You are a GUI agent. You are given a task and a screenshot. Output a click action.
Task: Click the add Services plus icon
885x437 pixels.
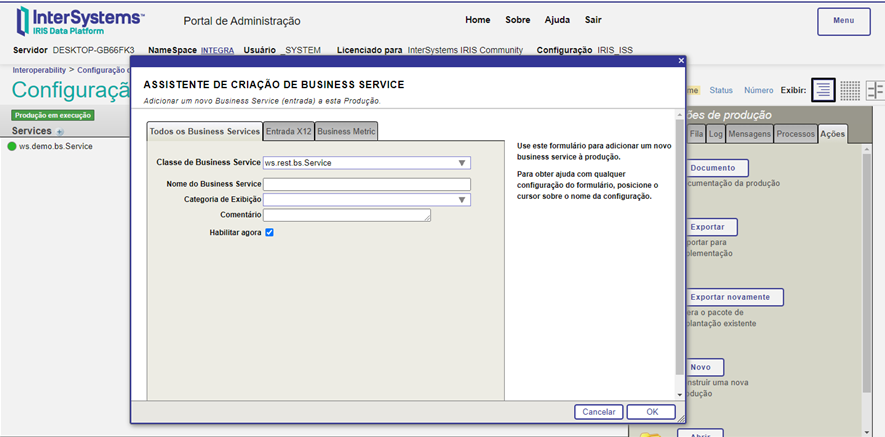60,132
